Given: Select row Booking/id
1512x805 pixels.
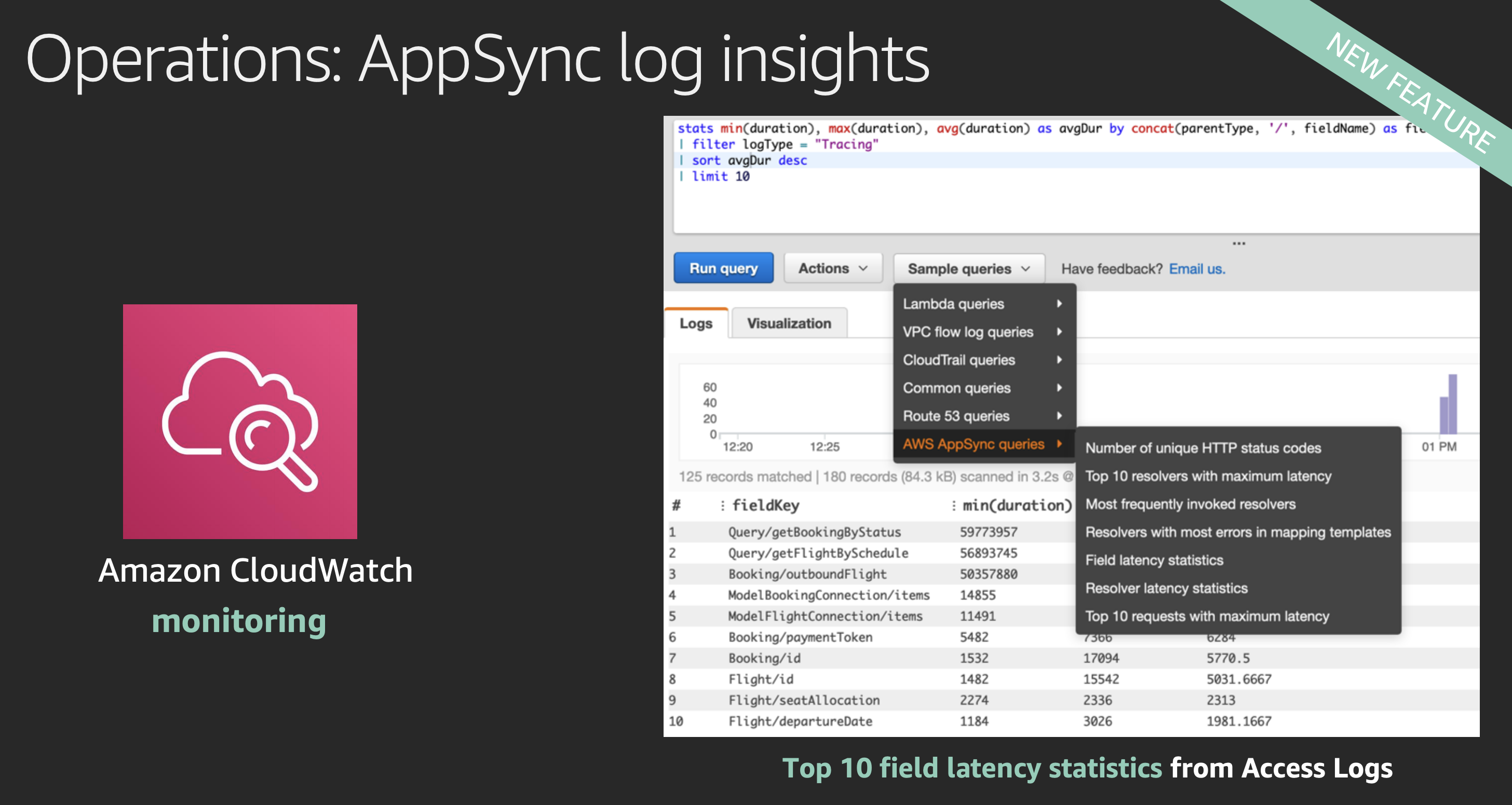Looking at the screenshot, I should tap(1074, 659).
